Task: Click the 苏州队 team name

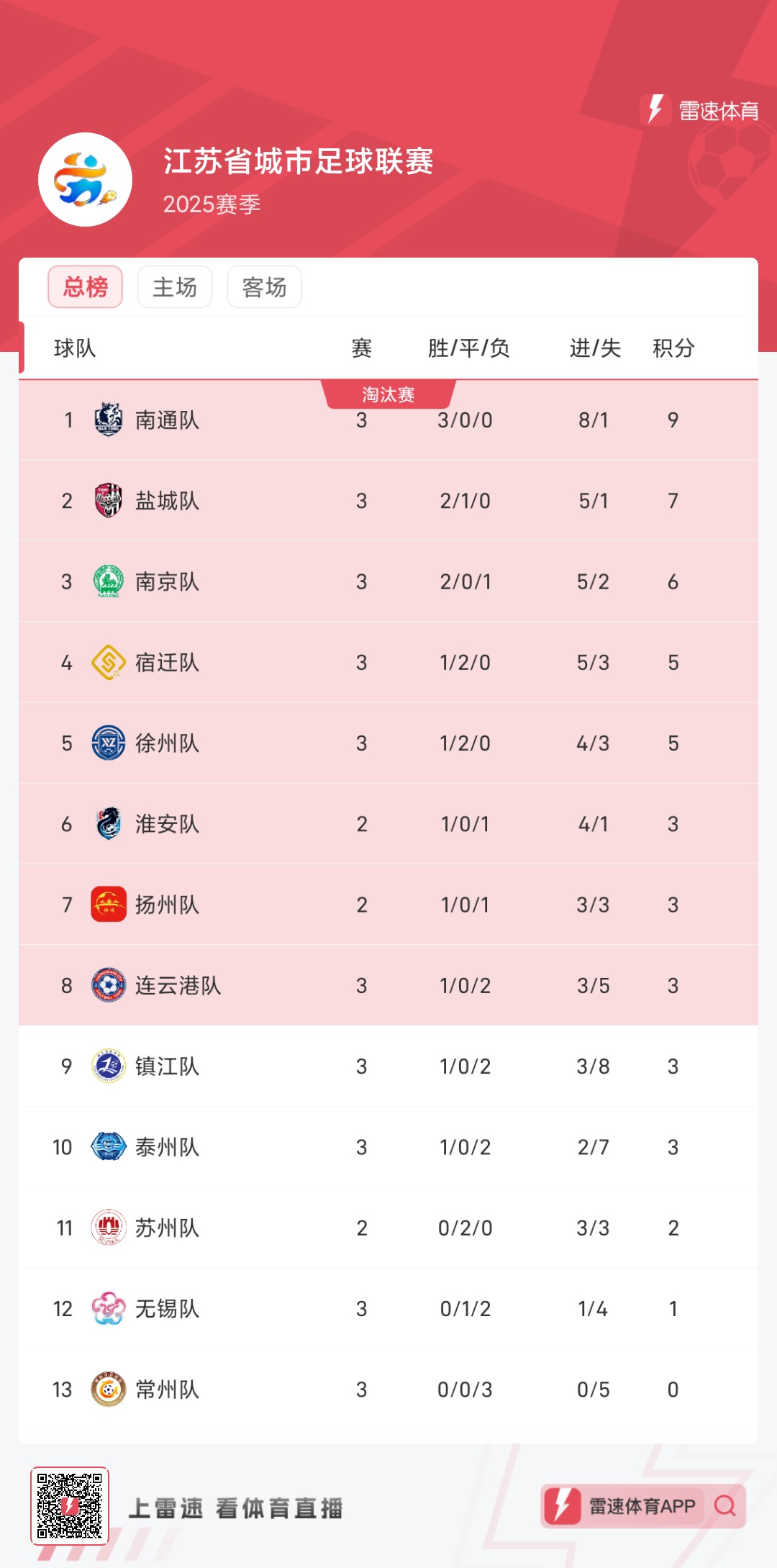Action: click(168, 1228)
